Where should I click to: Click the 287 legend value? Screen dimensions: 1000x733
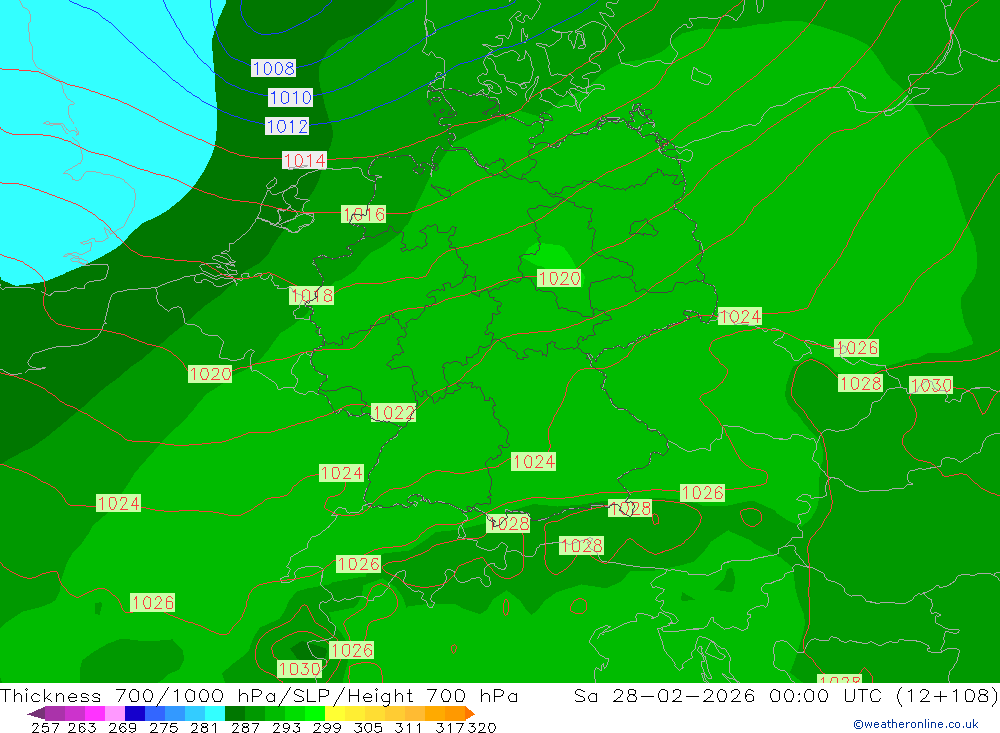coord(245,727)
